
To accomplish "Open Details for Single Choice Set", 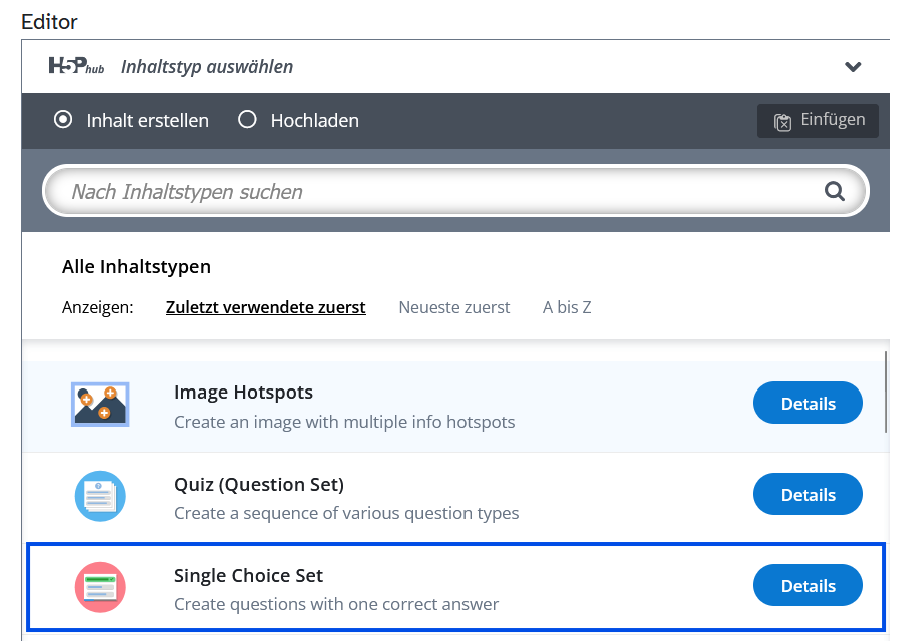I will tap(807, 586).
